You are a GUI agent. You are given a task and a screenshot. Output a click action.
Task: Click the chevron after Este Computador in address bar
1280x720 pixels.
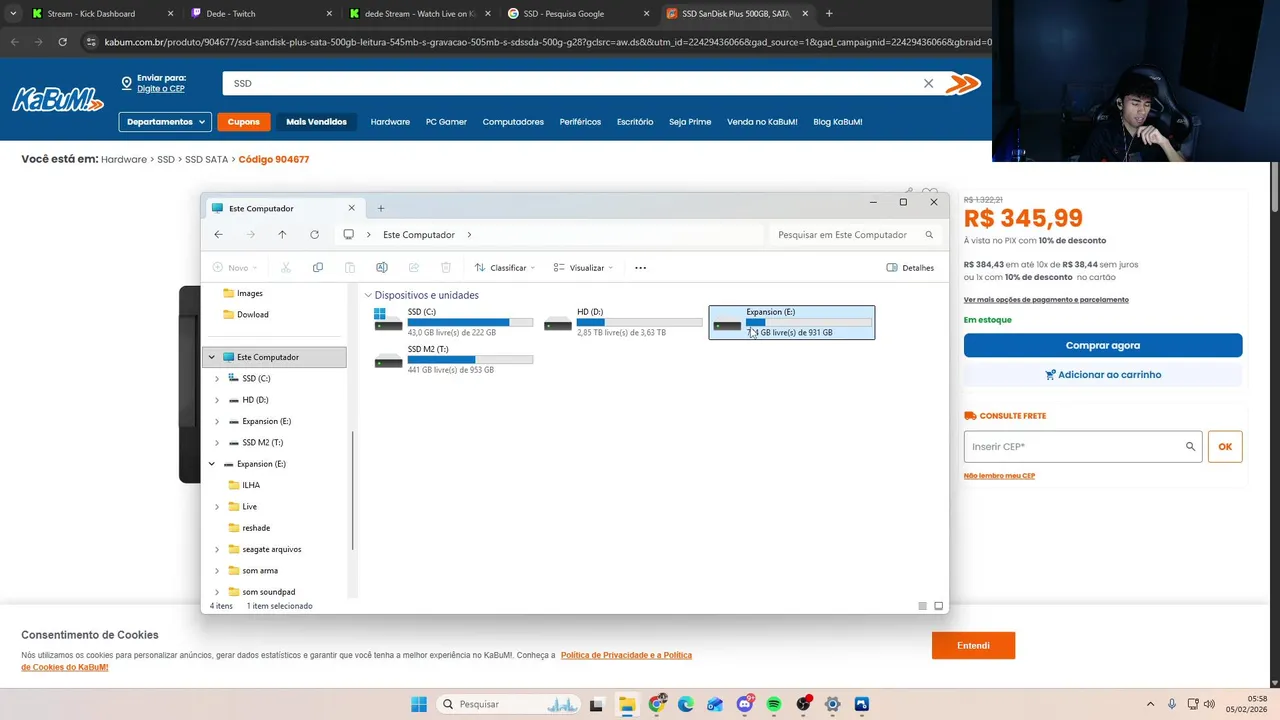point(469,235)
